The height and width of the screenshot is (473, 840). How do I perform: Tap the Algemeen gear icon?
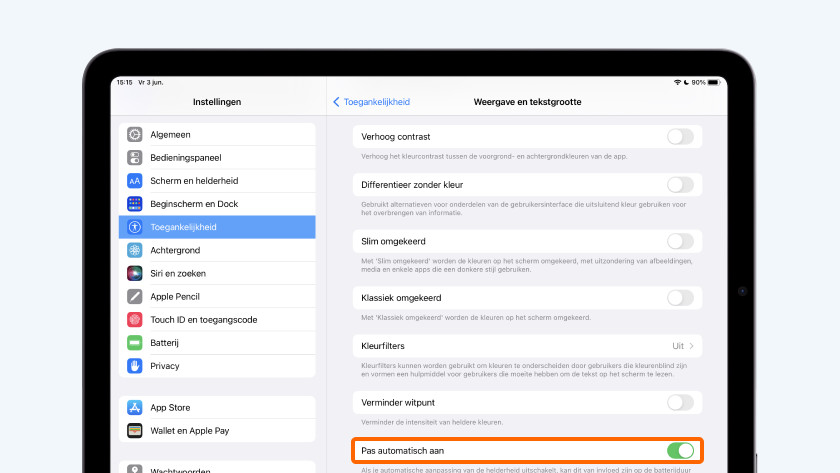click(x=134, y=134)
